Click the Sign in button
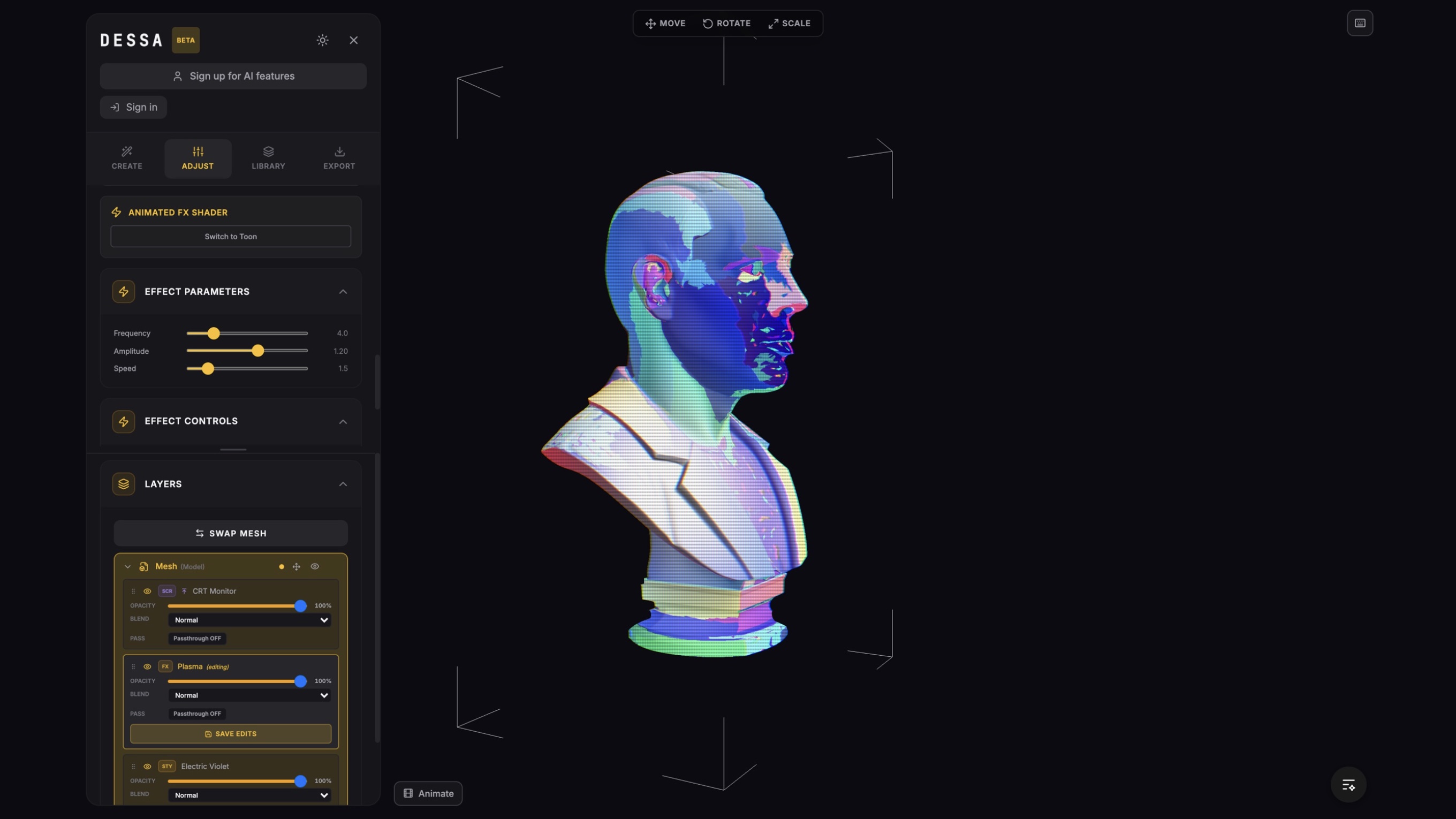The width and height of the screenshot is (1456, 819). pos(133,108)
